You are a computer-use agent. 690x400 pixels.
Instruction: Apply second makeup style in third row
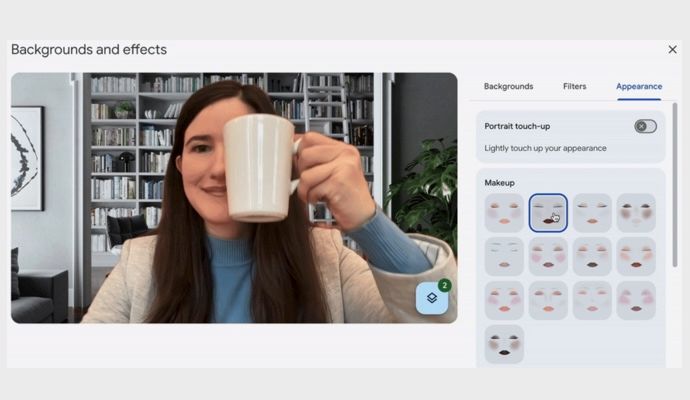pyautogui.click(x=548, y=300)
